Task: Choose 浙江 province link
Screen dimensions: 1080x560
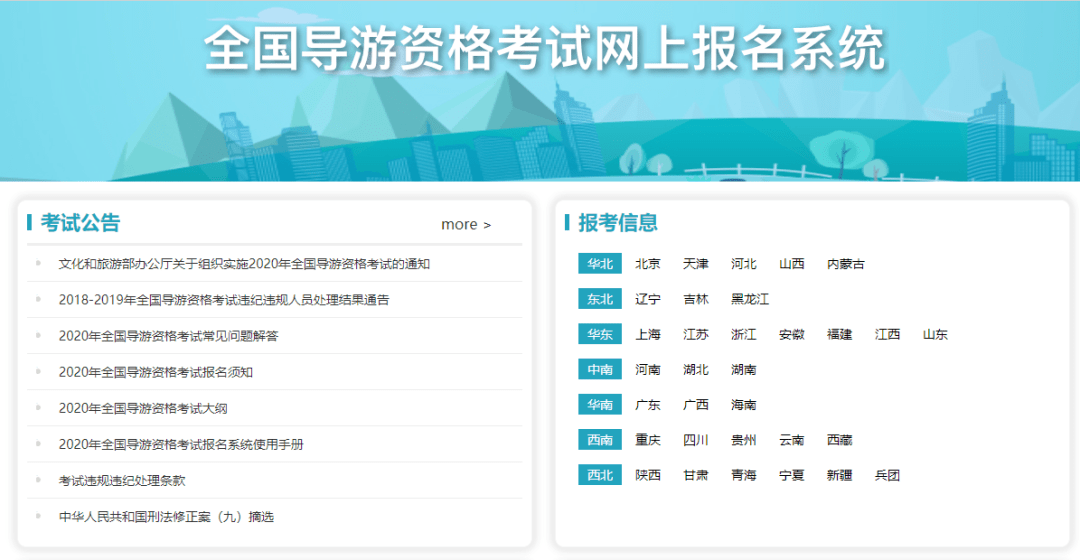Action: tap(743, 334)
